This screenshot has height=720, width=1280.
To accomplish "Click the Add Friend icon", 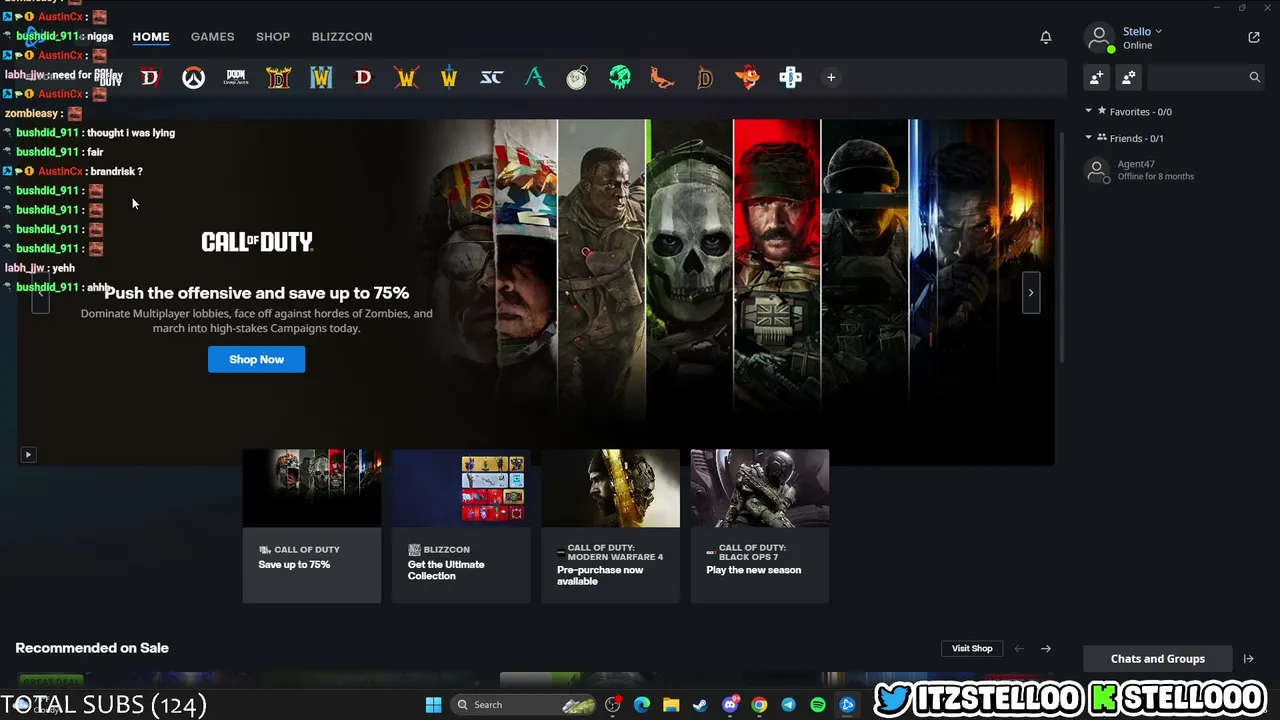I will (x=1097, y=77).
